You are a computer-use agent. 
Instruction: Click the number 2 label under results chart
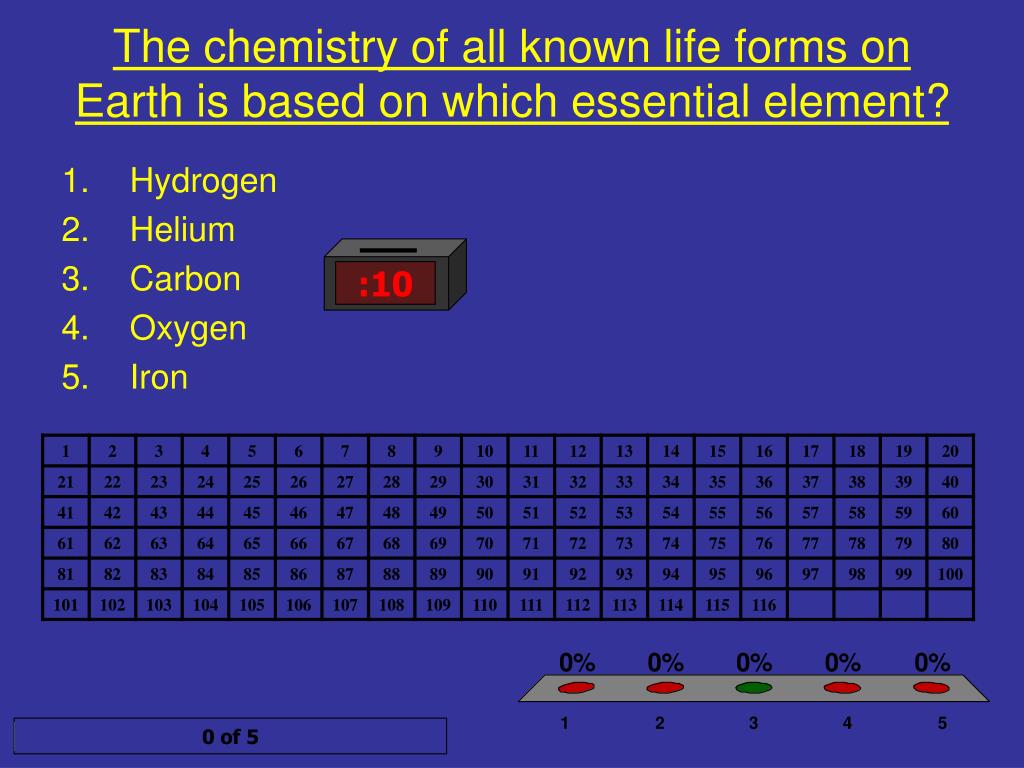(660, 723)
